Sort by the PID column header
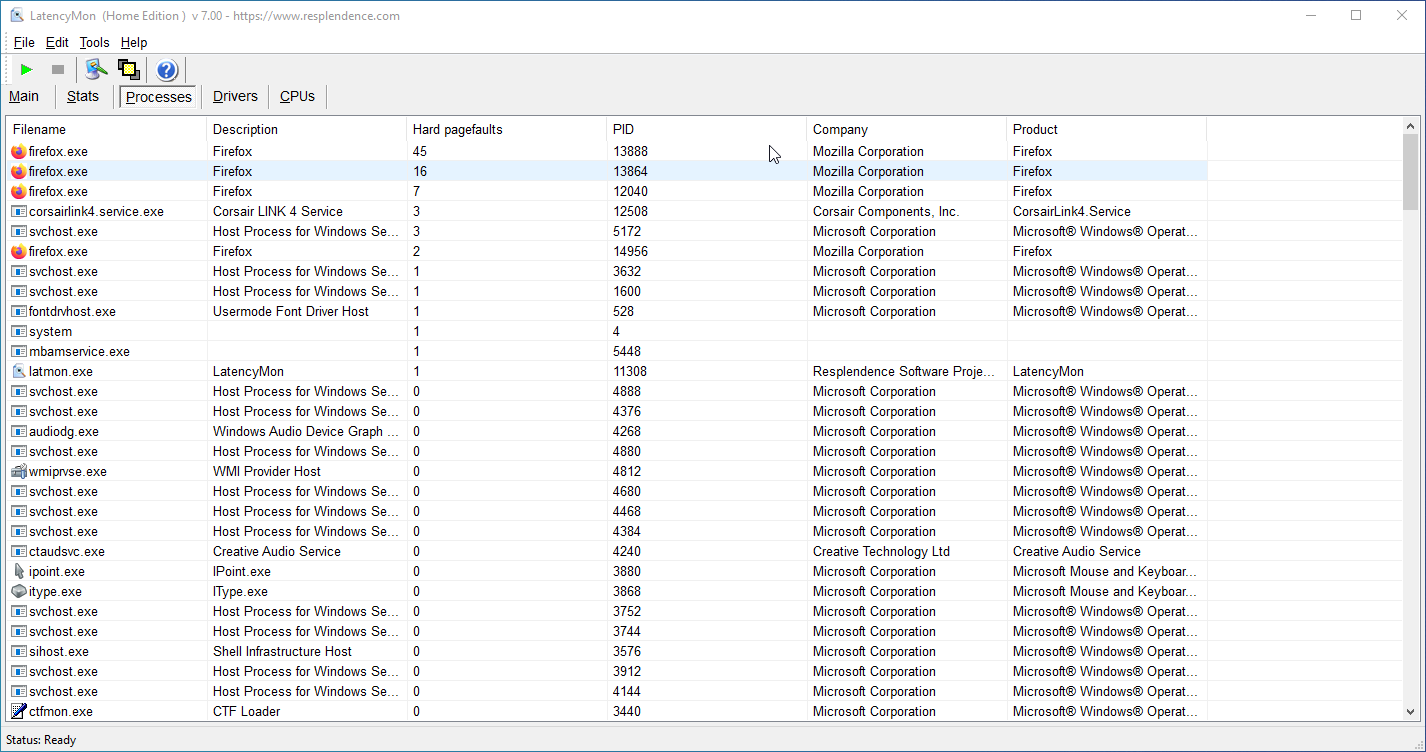Screen dimensions: 1426x752 (x=707, y=130)
